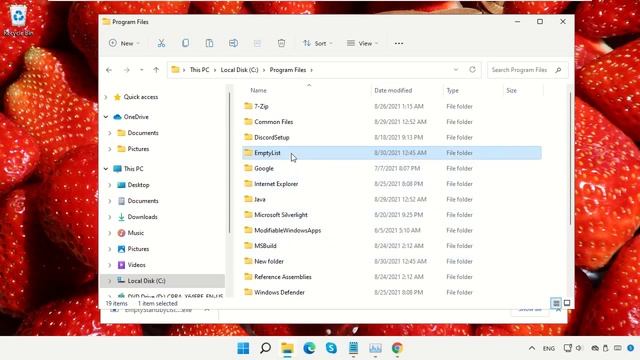This screenshot has height=360, width=640.
Task: Open recent locations dropdown arrow
Action: click(x=141, y=70)
